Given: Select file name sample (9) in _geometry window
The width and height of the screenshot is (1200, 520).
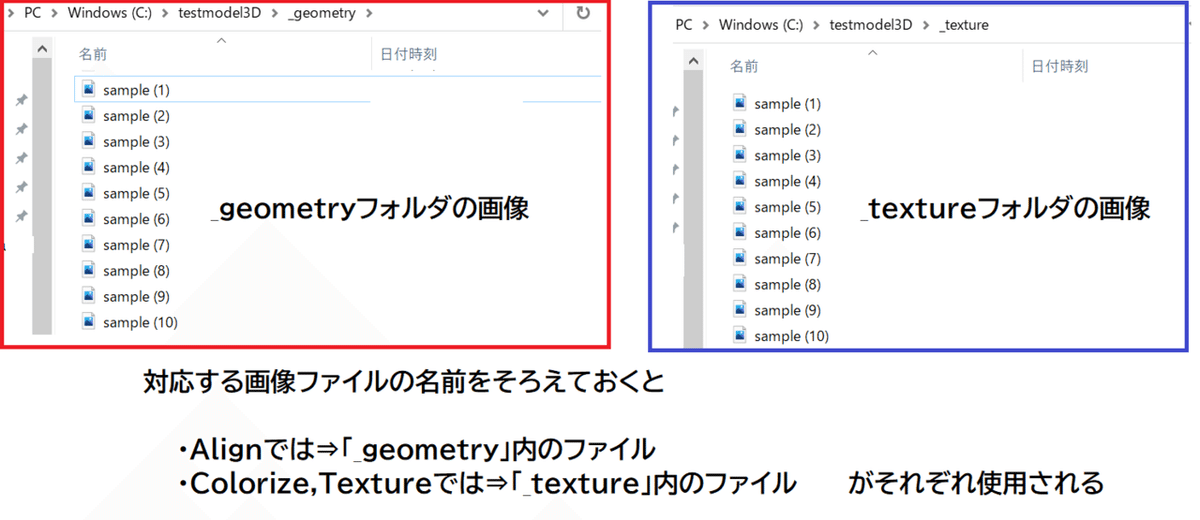Looking at the screenshot, I should (x=136, y=297).
